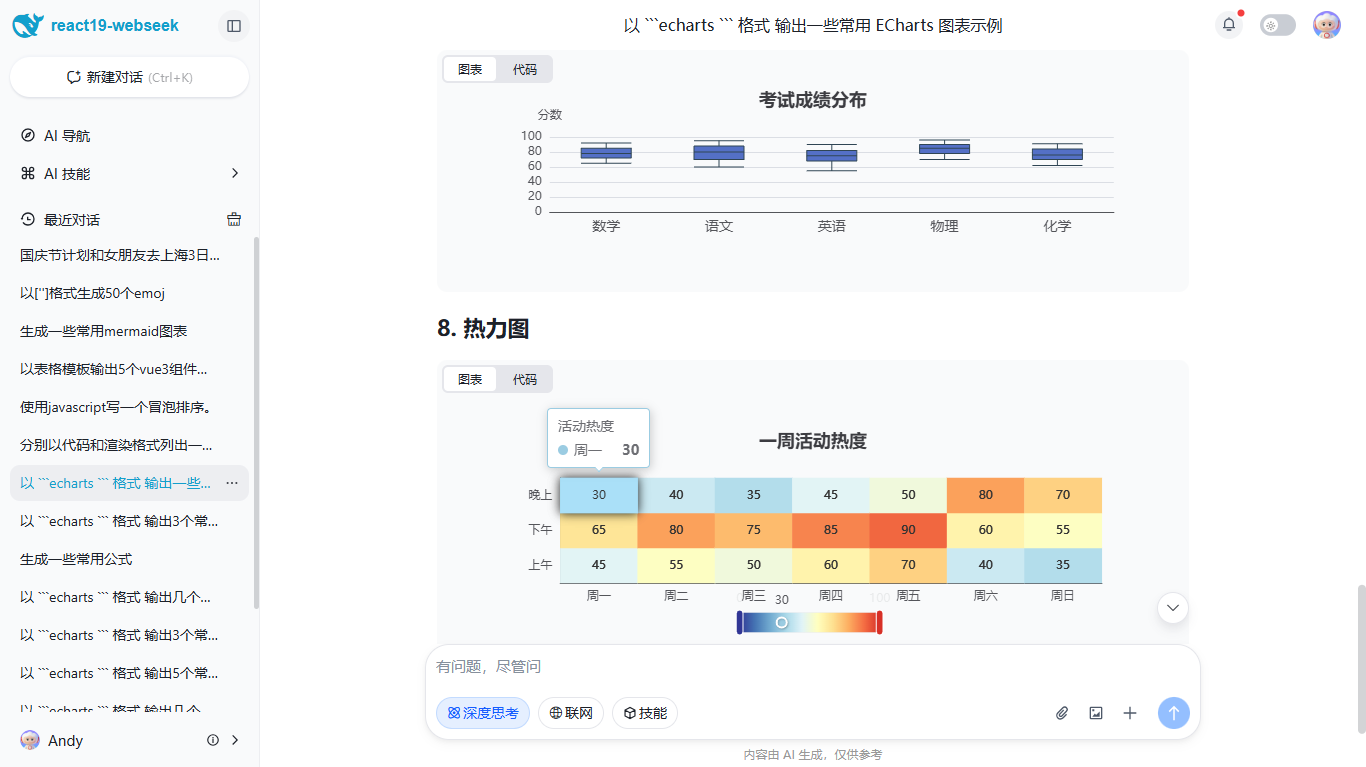This screenshot has width=1366, height=767.
Task: Click the right red handle of the visualMap range
Action: 879,622
